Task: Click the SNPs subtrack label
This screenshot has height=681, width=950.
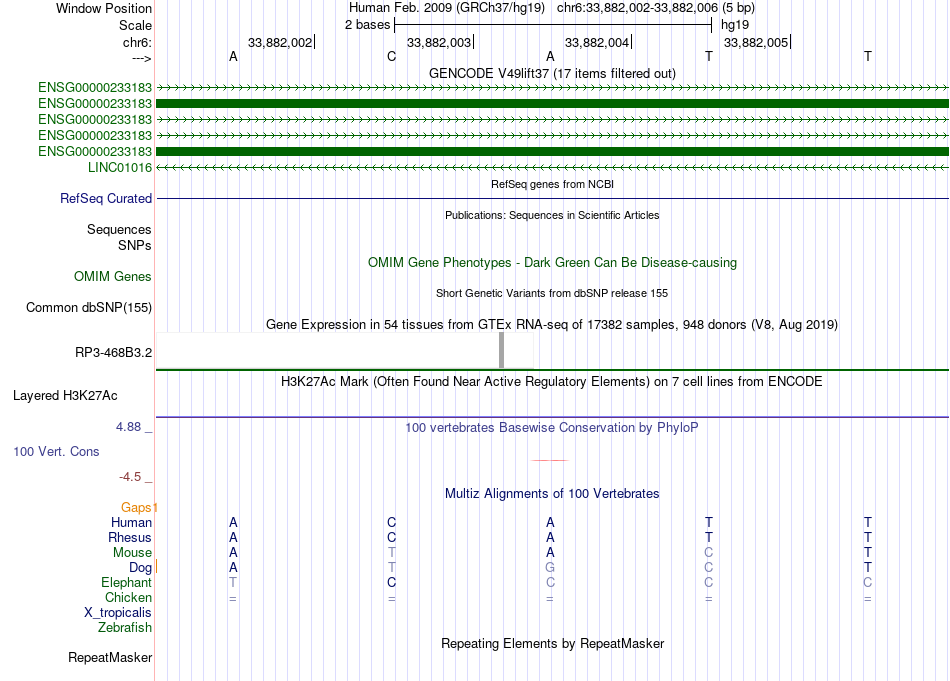Action: coord(135,245)
